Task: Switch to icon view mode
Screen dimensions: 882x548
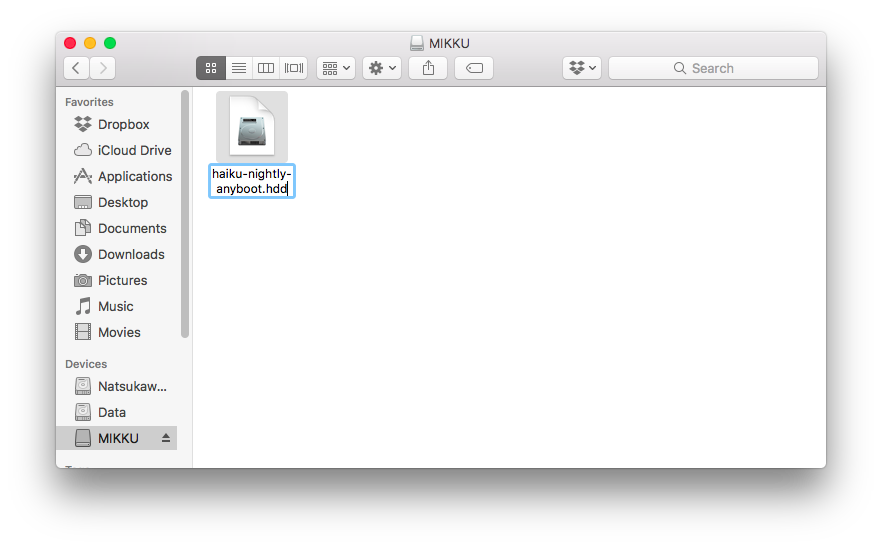Action: pyautogui.click(x=211, y=68)
